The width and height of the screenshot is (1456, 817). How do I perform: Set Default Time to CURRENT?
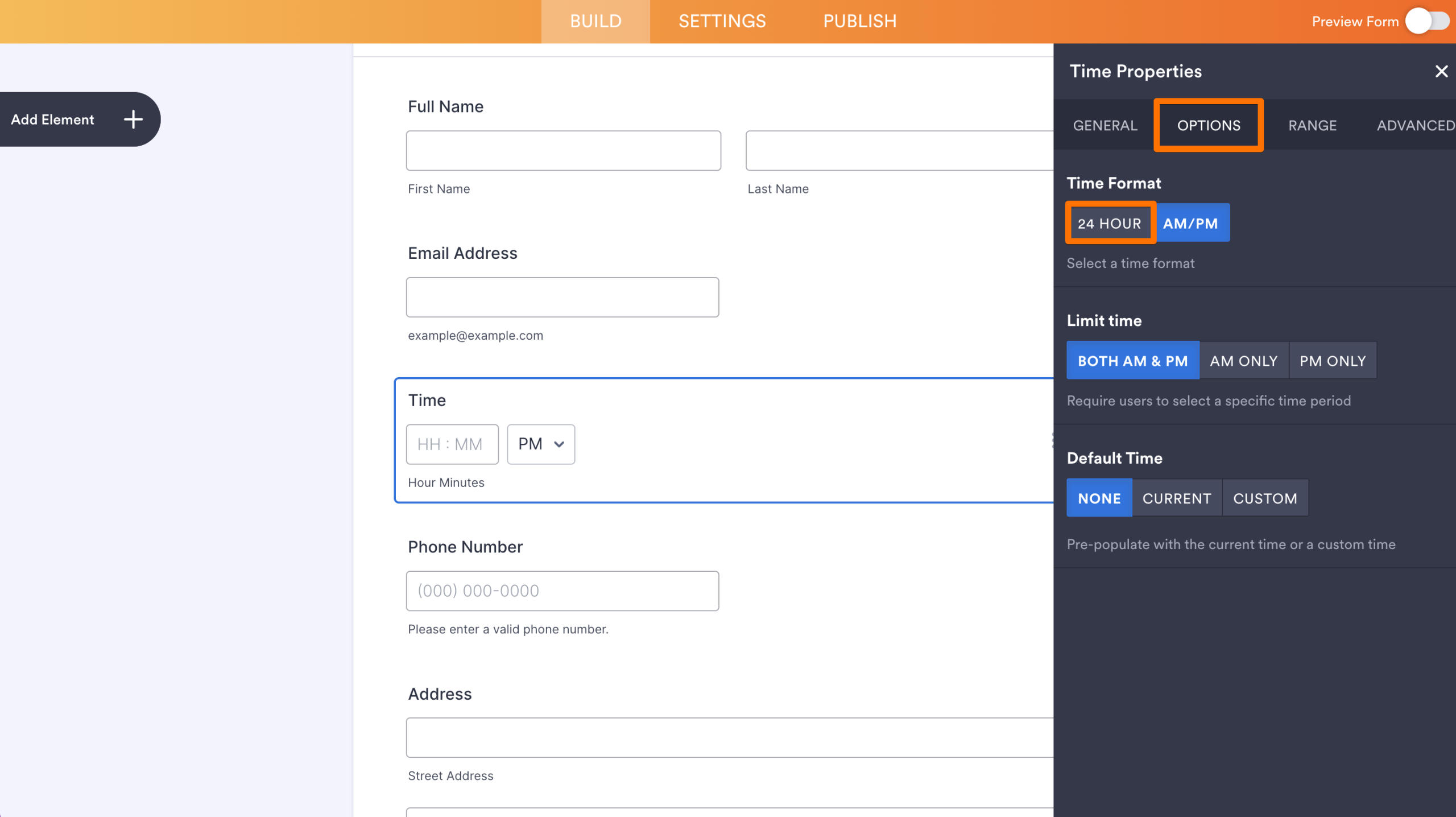(x=1177, y=498)
